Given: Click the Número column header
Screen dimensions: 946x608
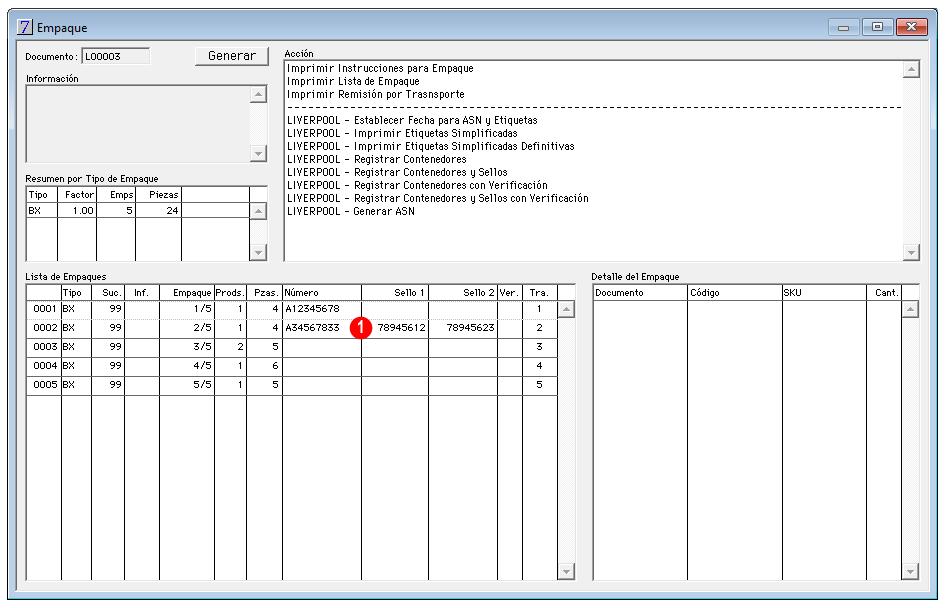Looking at the screenshot, I should pyautogui.click(x=322, y=293).
